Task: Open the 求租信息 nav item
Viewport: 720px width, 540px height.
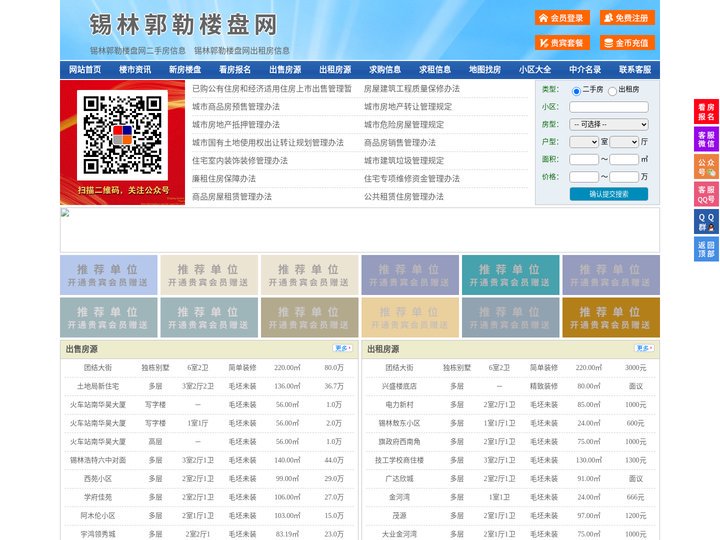Action: point(435,70)
